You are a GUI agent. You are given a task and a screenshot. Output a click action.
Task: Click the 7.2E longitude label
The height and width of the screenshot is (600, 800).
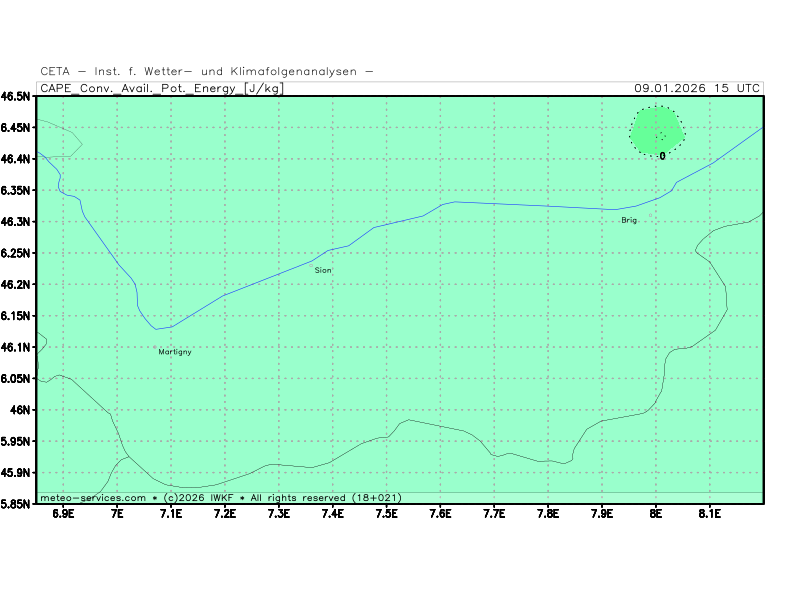pyautogui.click(x=225, y=514)
